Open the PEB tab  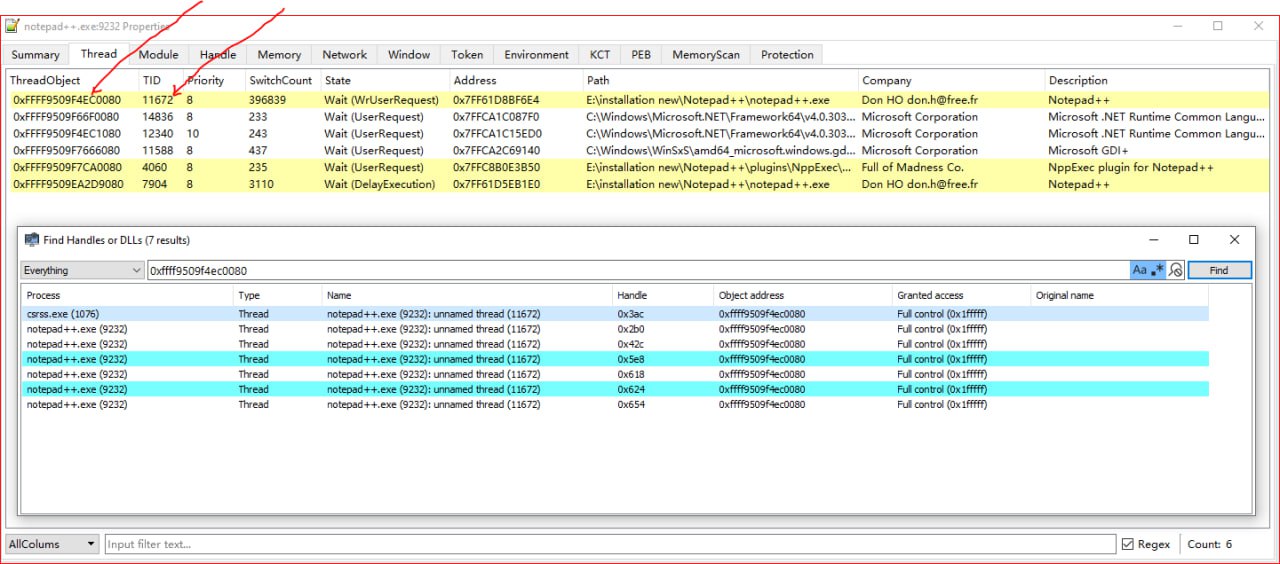[x=641, y=55]
